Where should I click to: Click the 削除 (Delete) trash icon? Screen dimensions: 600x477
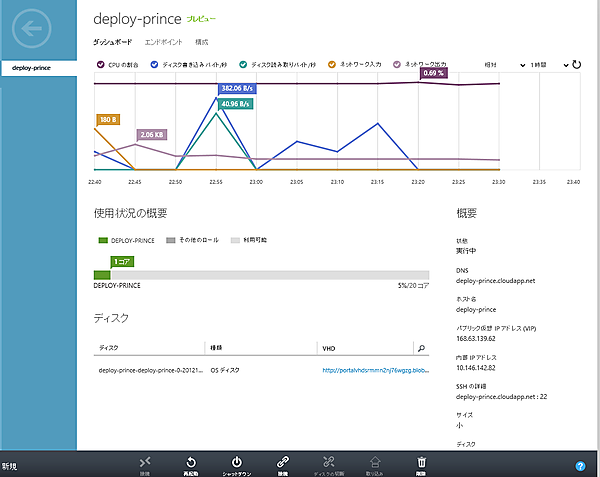[421, 462]
